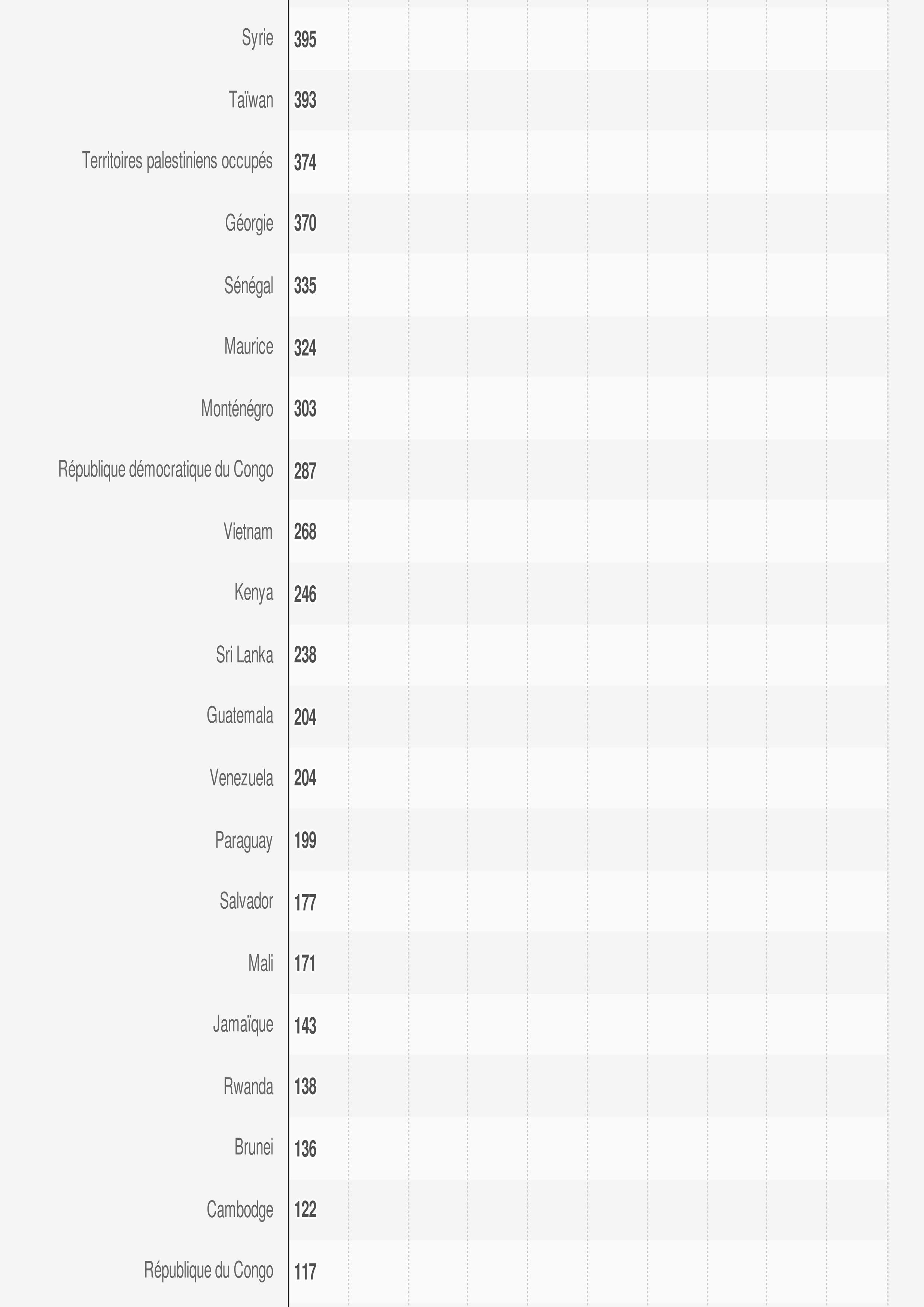Select the Géorgie label

[249, 222]
